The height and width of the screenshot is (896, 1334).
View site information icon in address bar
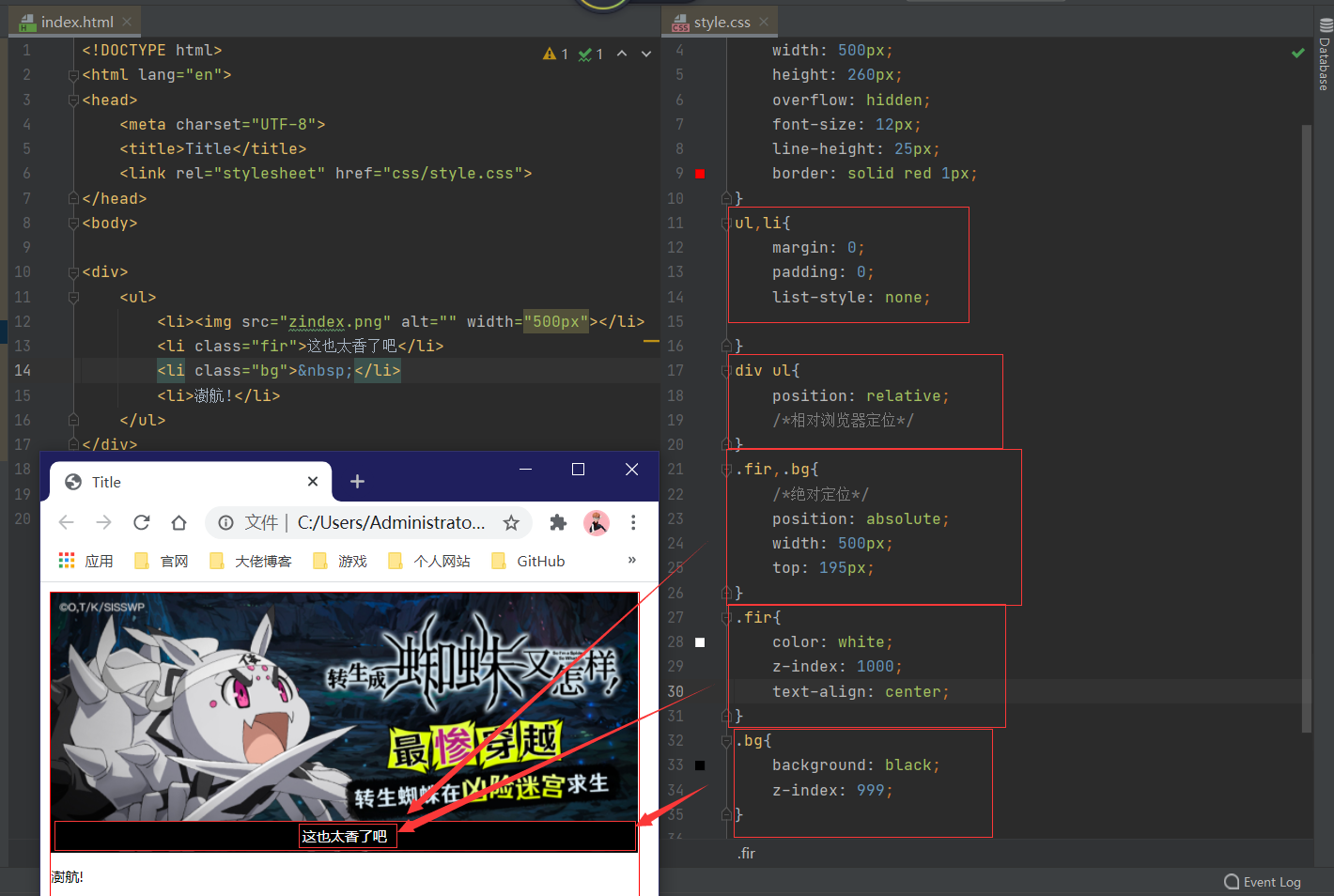tap(225, 523)
